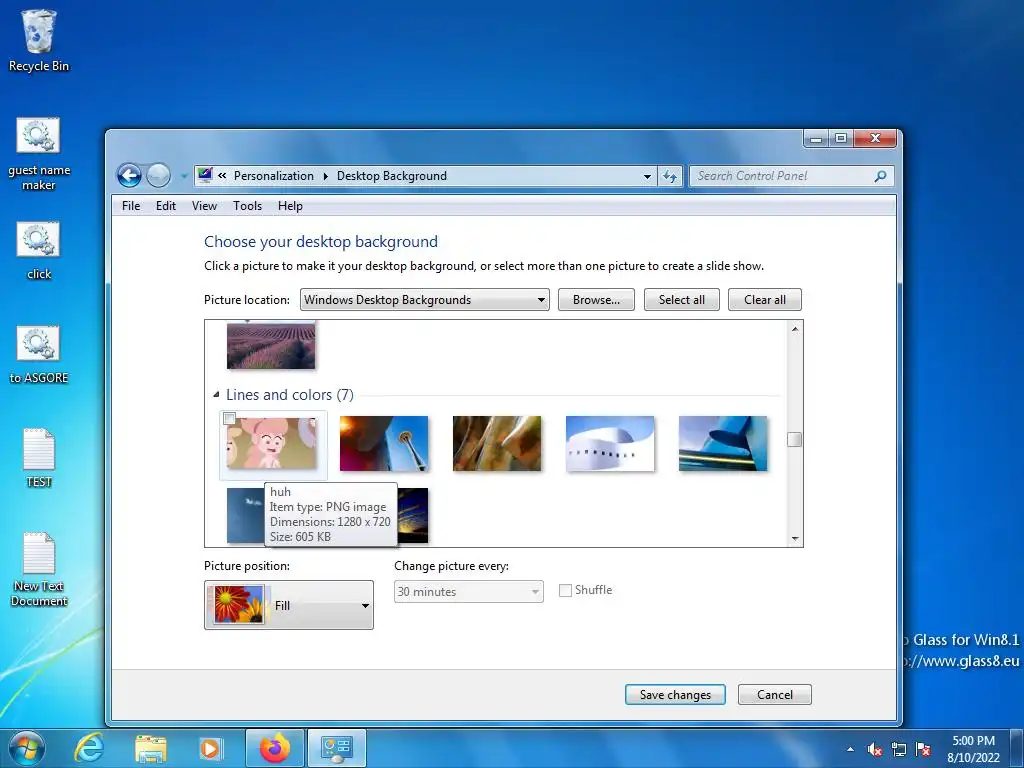Click Personalization in the breadcrumb
Screen dimensions: 1024x768
(x=274, y=176)
